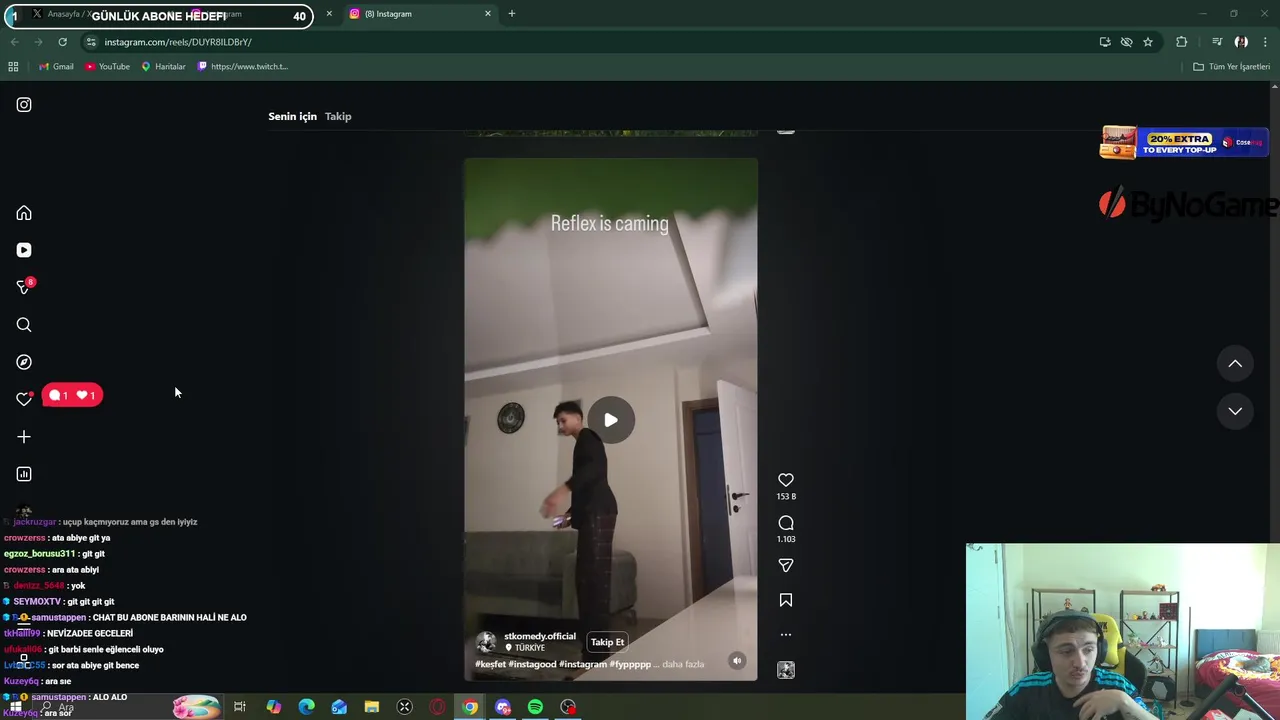Image resolution: width=1280 pixels, height=720 pixels.
Task: Click the Create plus icon
Action: coord(24,437)
